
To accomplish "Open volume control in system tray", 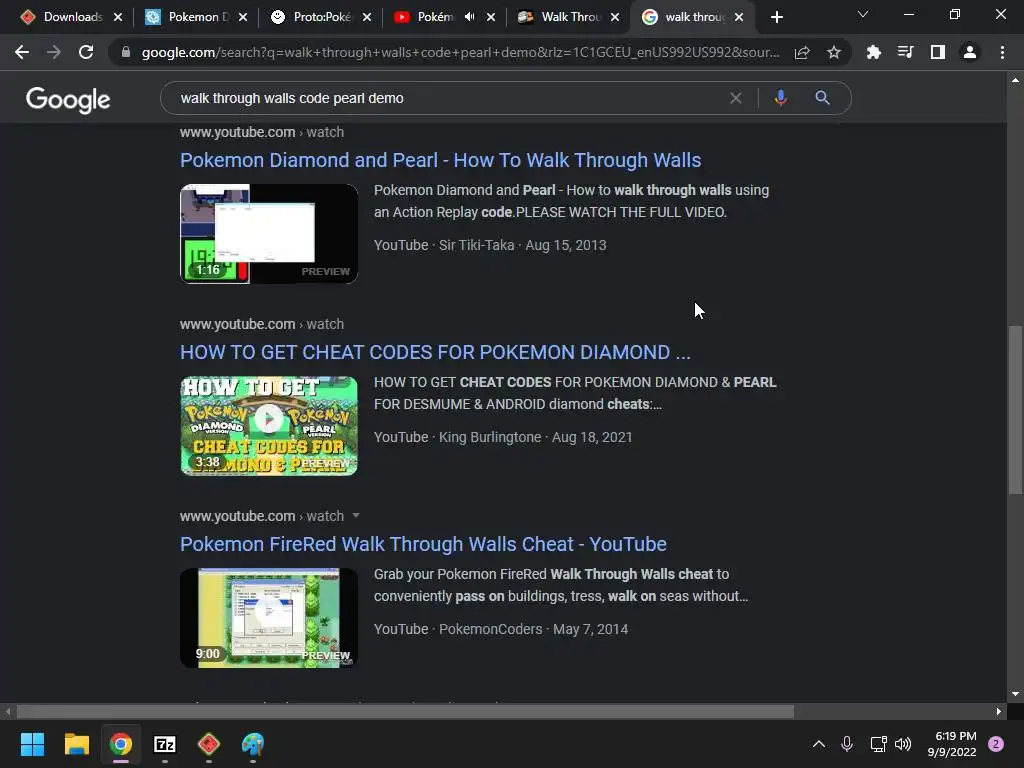I will (x=903, y=744).
